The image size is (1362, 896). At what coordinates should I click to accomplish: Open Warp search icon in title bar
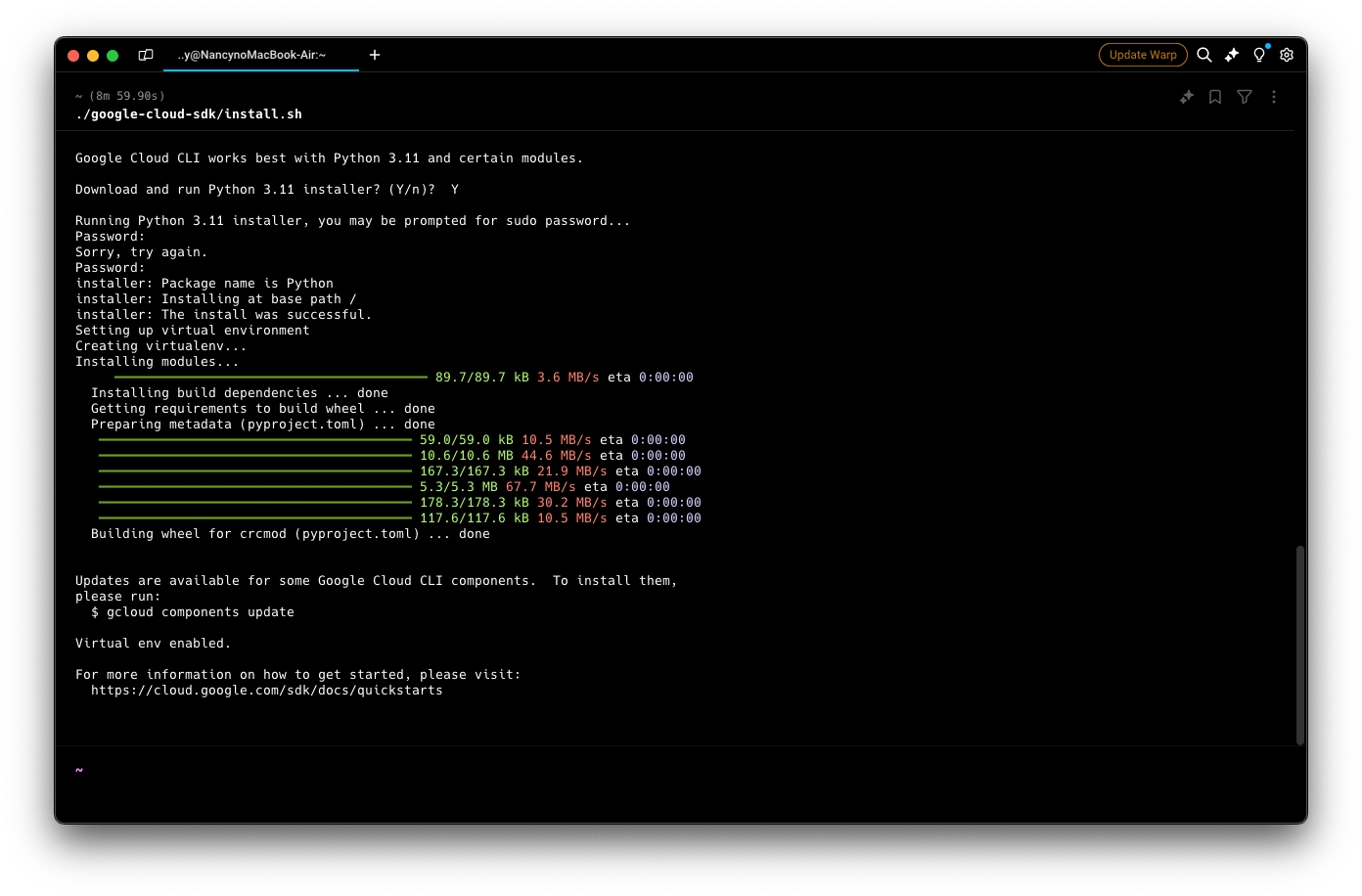pos(1204,55)
